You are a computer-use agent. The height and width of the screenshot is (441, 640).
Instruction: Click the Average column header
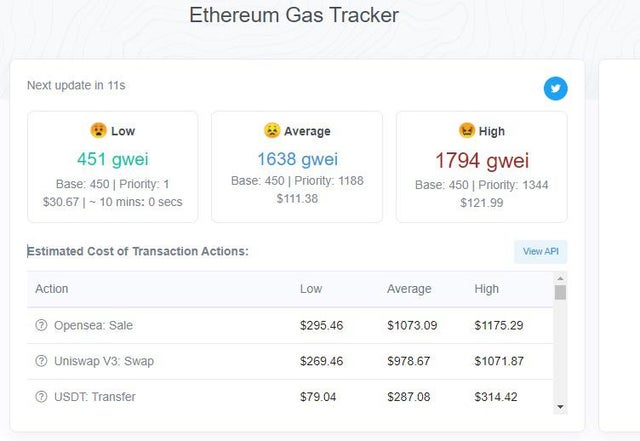tap(409, 289)
